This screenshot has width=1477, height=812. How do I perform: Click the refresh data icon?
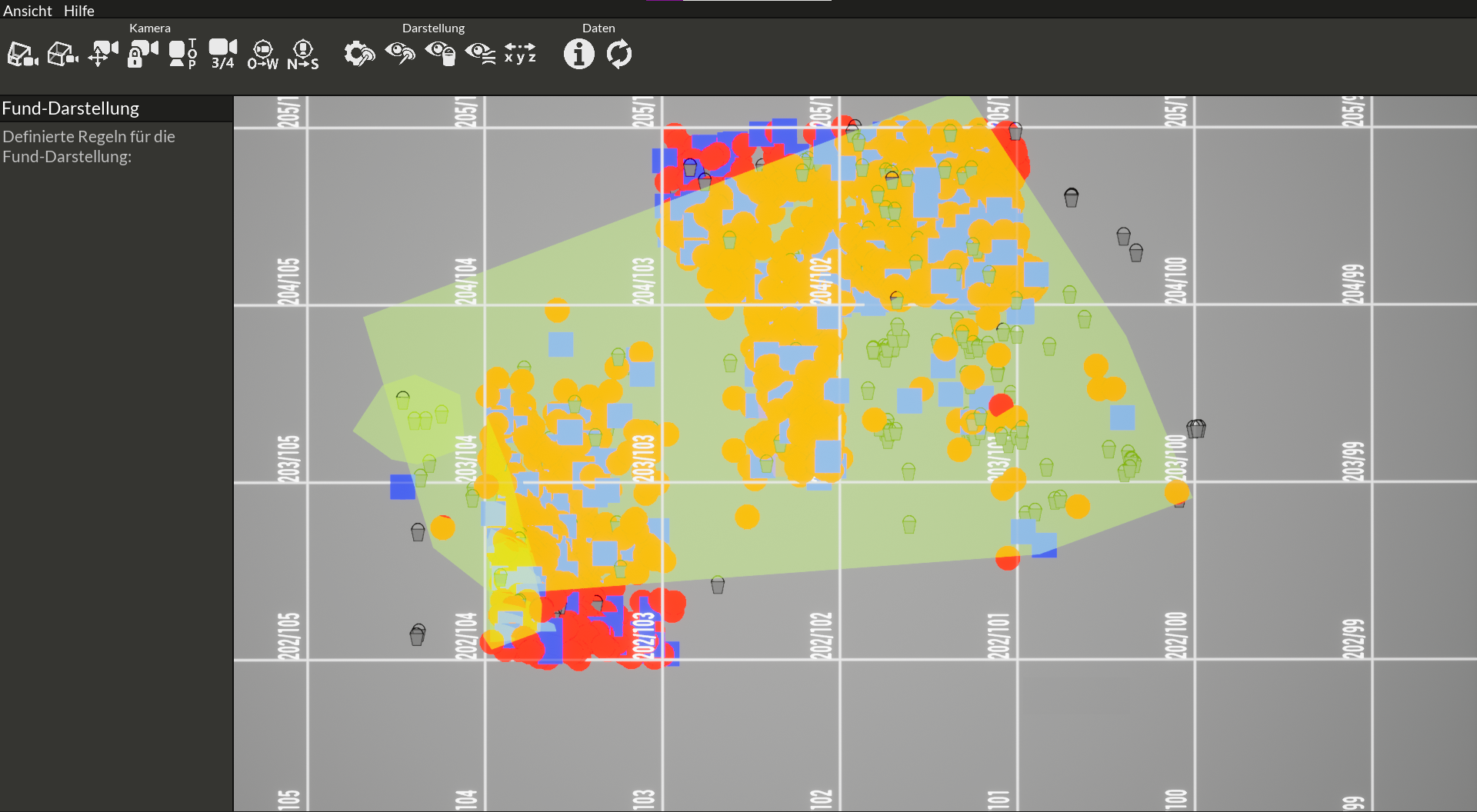(x=619, y=54)
